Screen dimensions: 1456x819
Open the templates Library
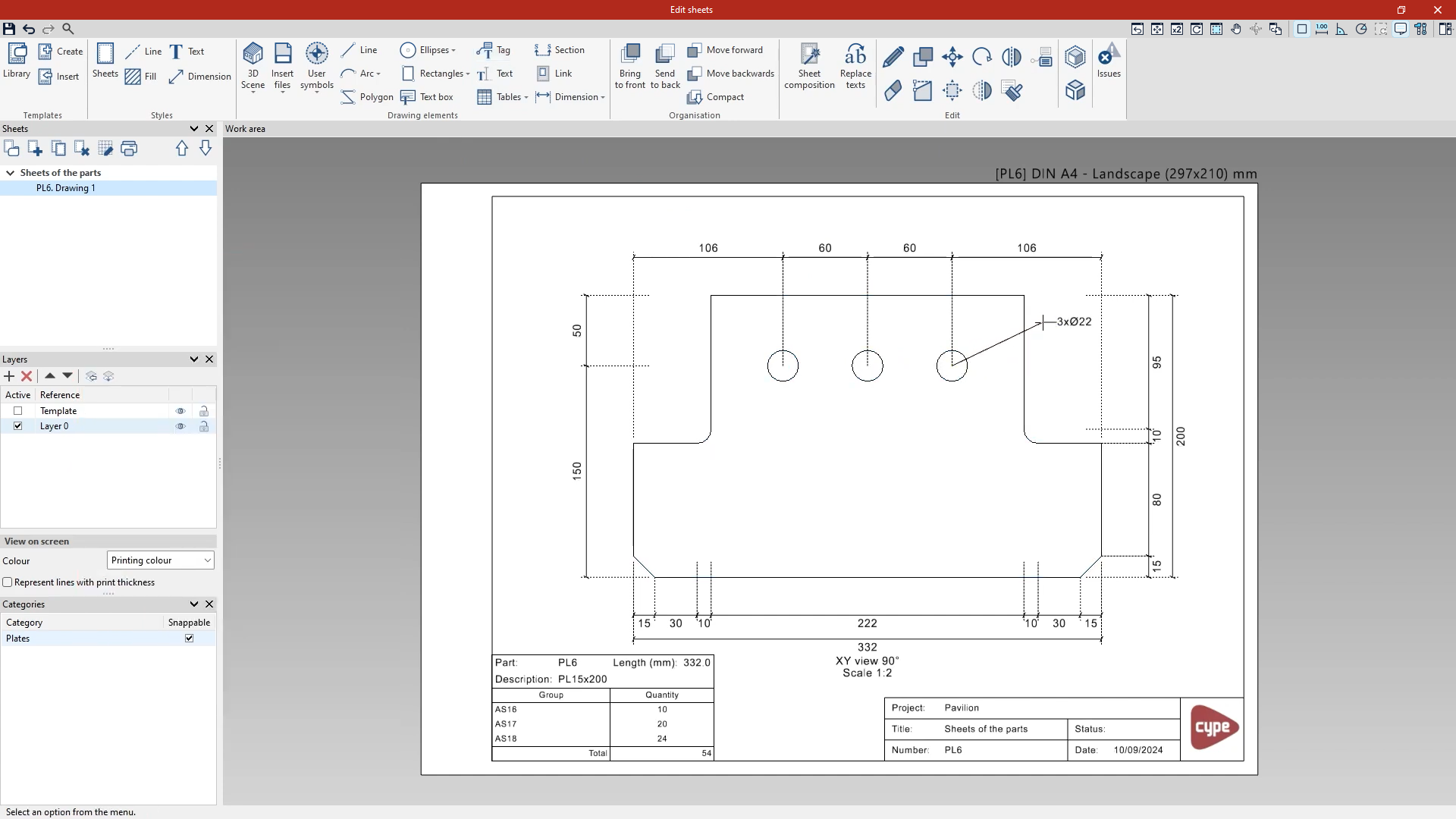[x=17, y=61]
